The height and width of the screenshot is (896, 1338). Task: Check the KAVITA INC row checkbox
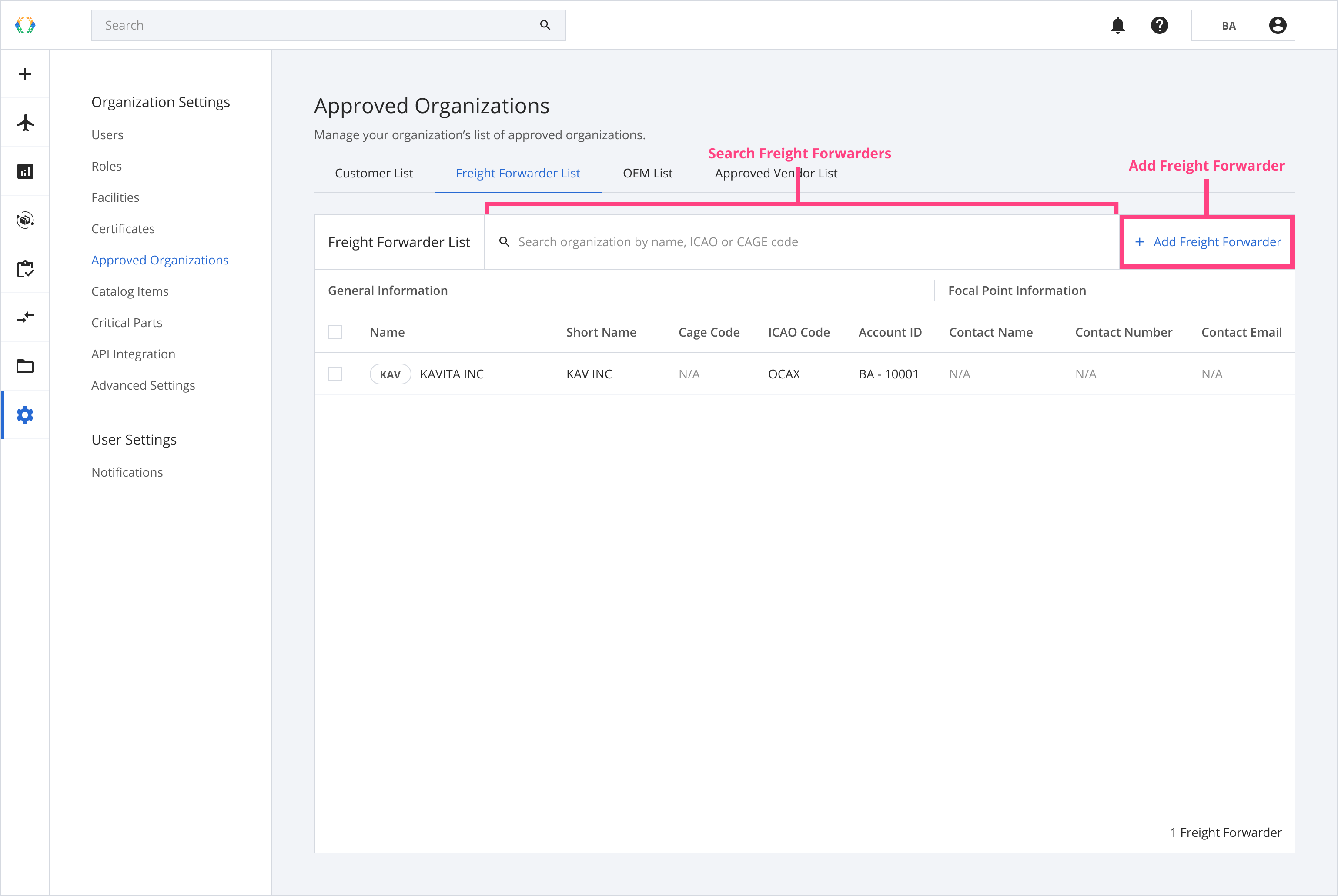tap(335, 374)
